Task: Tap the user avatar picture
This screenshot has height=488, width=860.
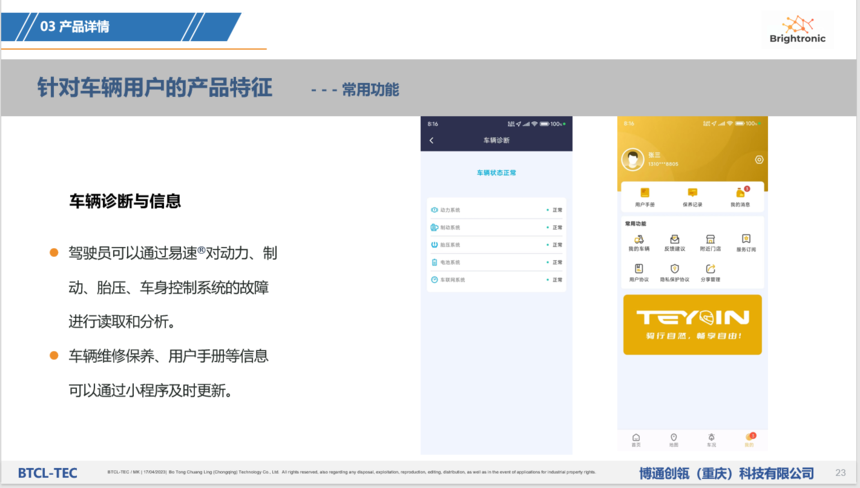Action: pos(632,160)
